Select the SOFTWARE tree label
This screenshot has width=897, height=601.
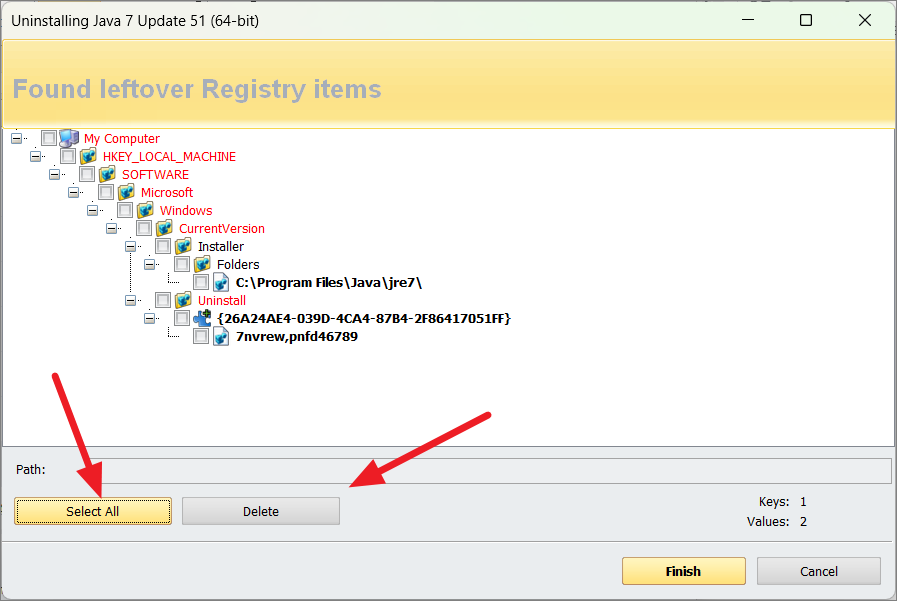155,174
